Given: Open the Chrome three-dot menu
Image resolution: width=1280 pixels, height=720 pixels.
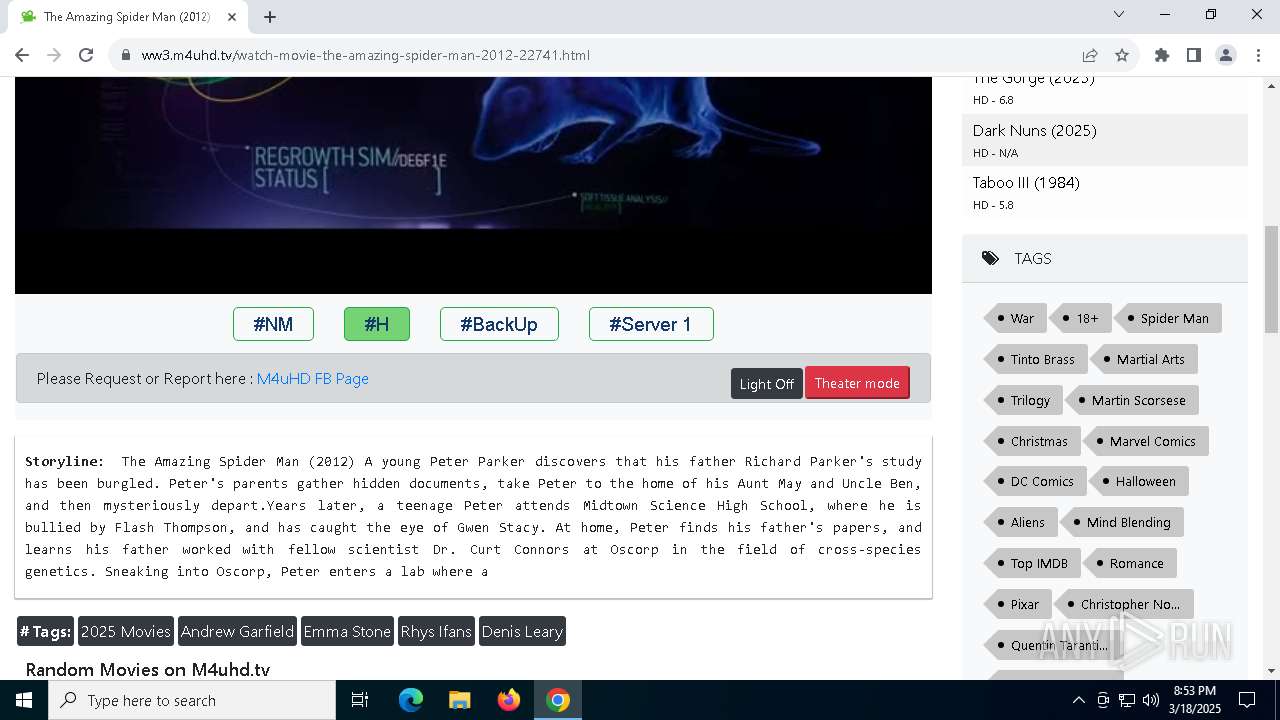Looking at the screenshot, I should coord(1258,55).
